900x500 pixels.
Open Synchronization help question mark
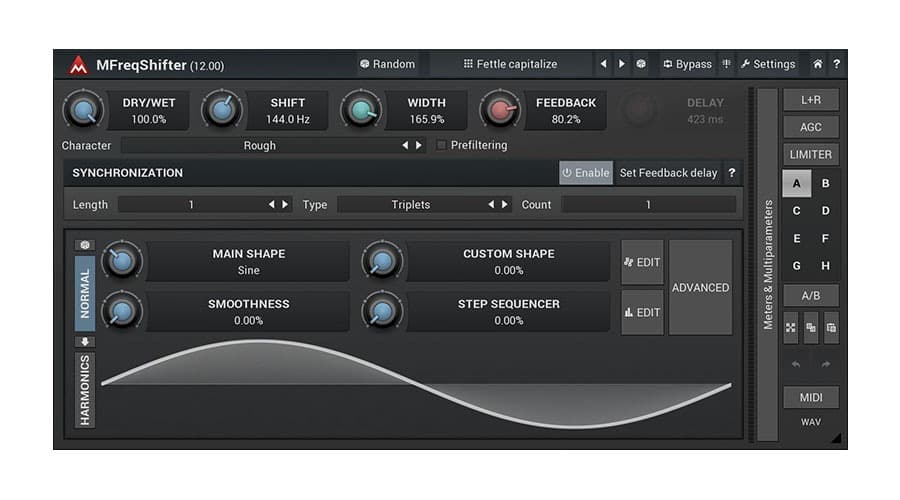click(732, 173)
